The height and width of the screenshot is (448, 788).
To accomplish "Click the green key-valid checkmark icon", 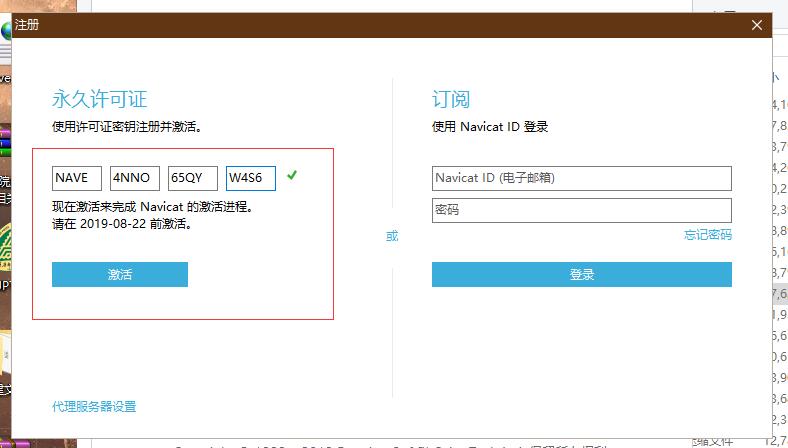I will click(x=292, y=175).
